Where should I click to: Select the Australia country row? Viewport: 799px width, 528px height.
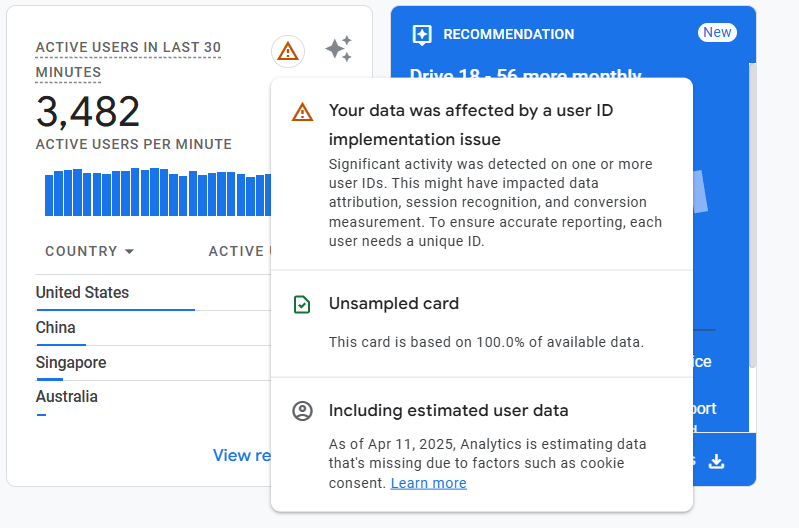tap(67, 397)
